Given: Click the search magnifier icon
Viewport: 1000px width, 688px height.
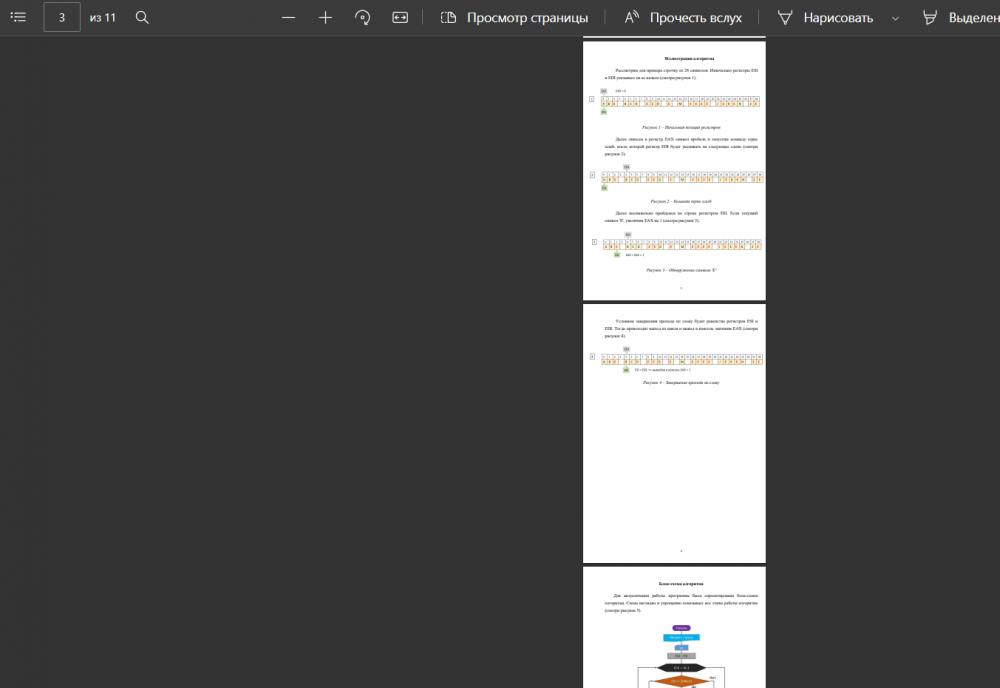Looking at the screenshot, I should pyautogui.click(x=142, y=17).
